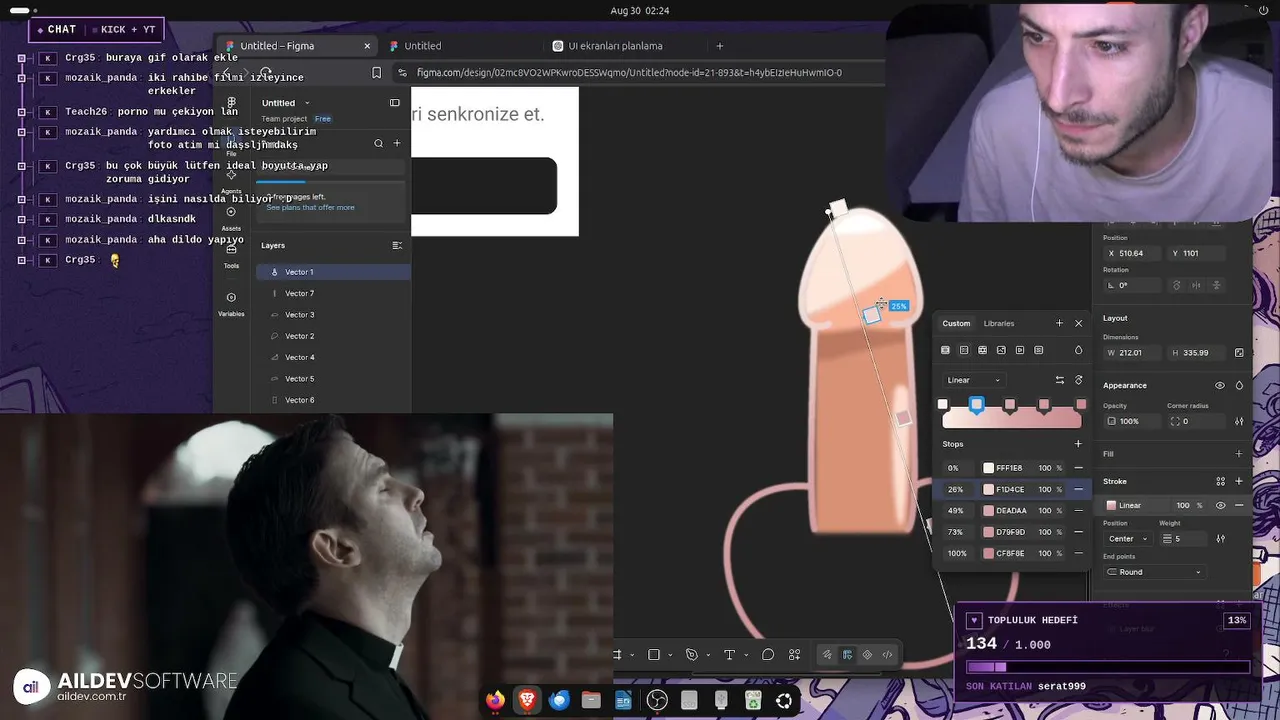Click the CF8F8E color swatch in Stops

(x=988, y=554)
